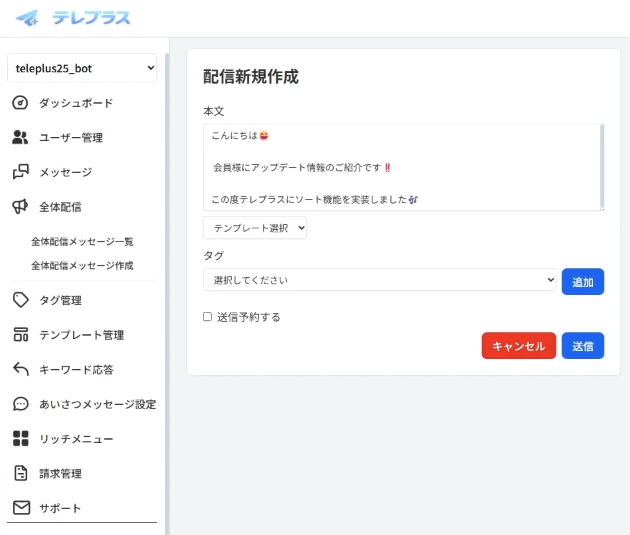Click the 追加 tag button

583,282
